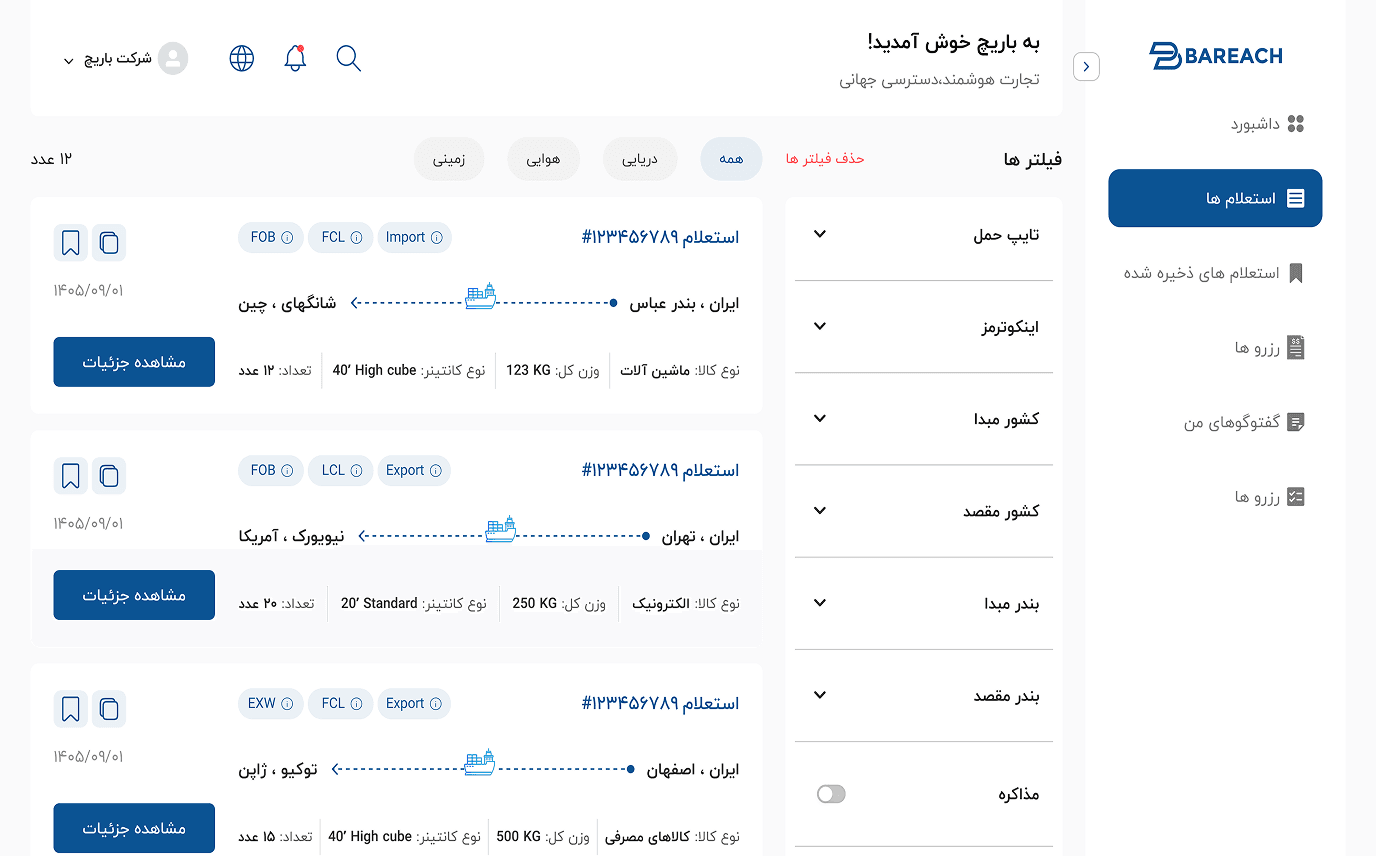The height and width of the screenshot is (856, 1376).
Task: Bookmark the inquiry to شانگهای ، چین
Action: [70, 243]
